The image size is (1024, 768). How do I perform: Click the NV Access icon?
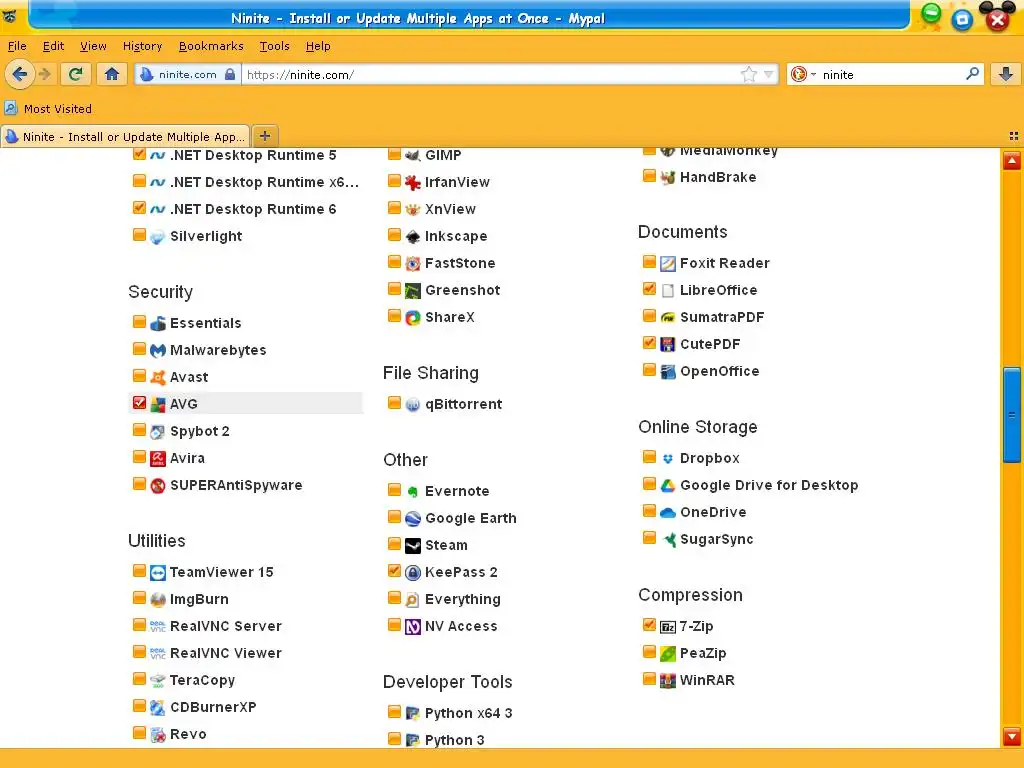pyautogui.click(x=412, y=627)
